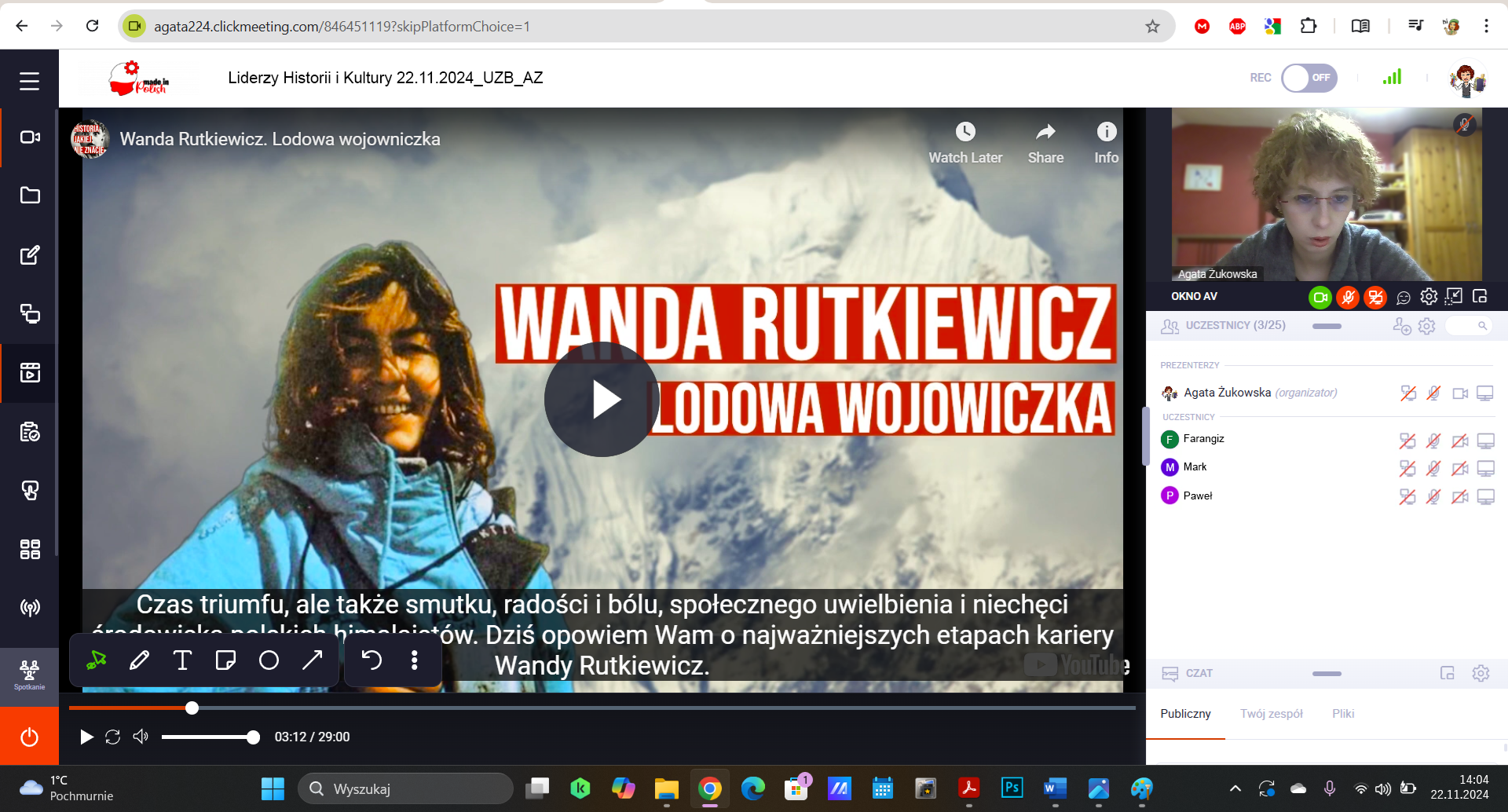
Task: Grant Mark screen presenter access
Action: 1485,469
